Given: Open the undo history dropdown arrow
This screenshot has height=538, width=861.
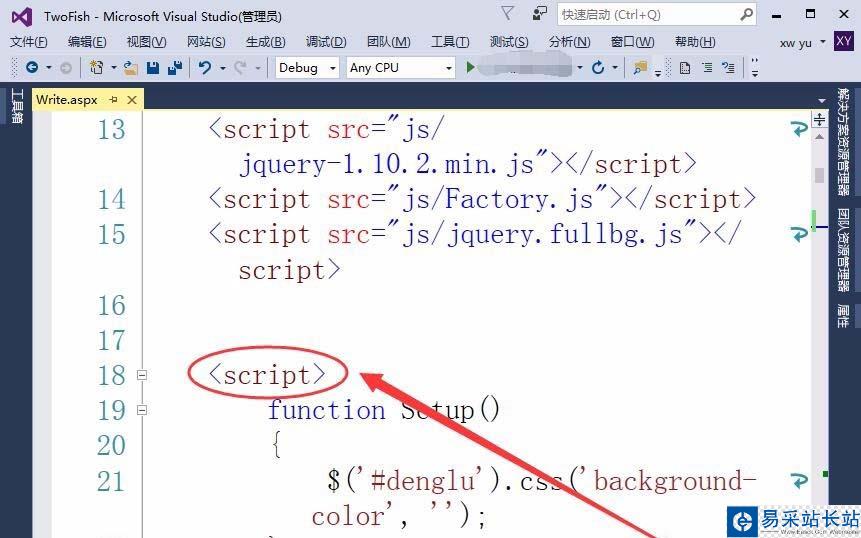Looking at the screenshot, I should click(222, 68).
